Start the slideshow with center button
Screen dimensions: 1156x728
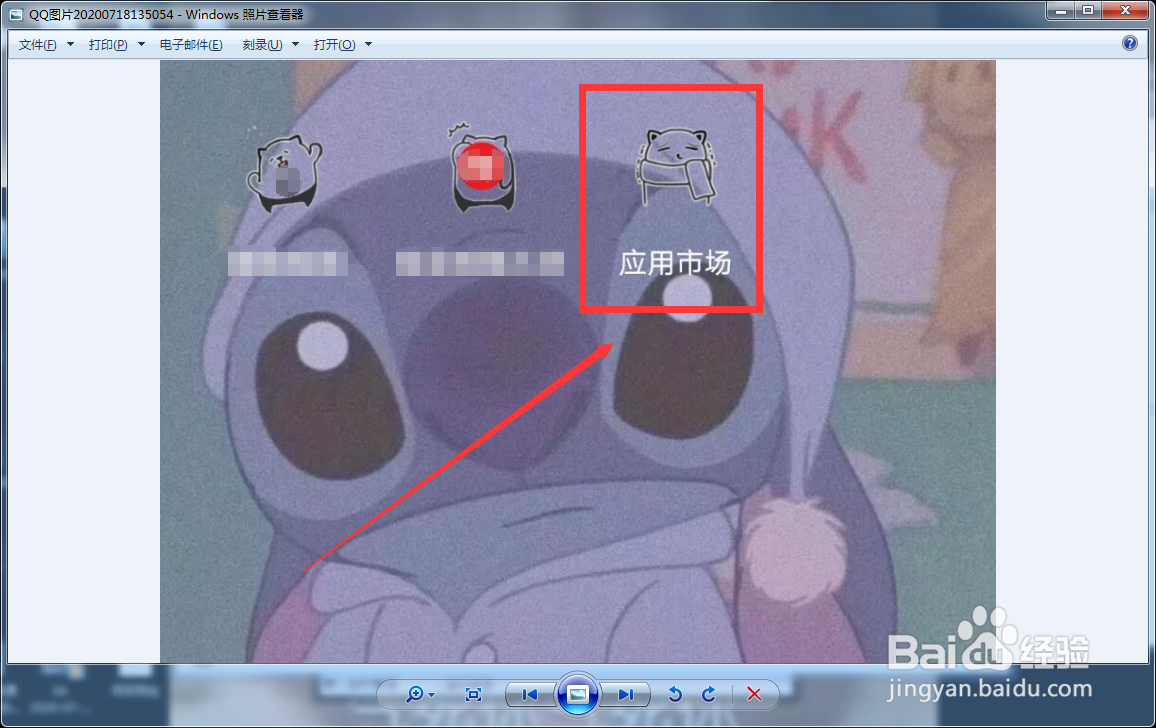pyautogui.click(x=577, y=694)
